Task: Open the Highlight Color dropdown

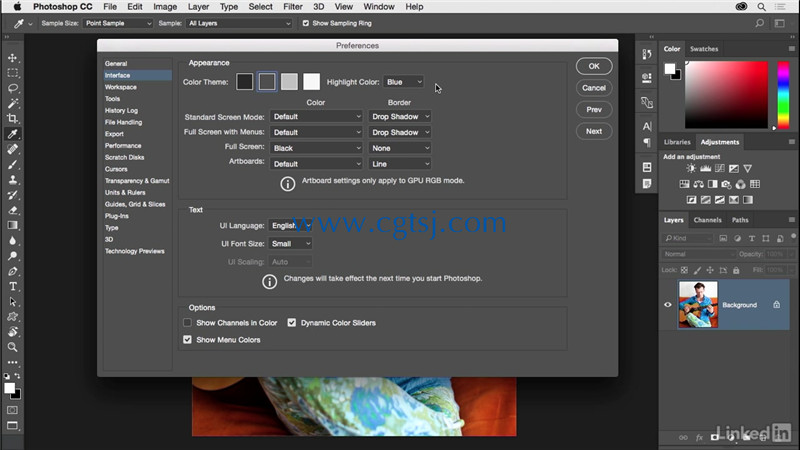Action: point(404,82)
